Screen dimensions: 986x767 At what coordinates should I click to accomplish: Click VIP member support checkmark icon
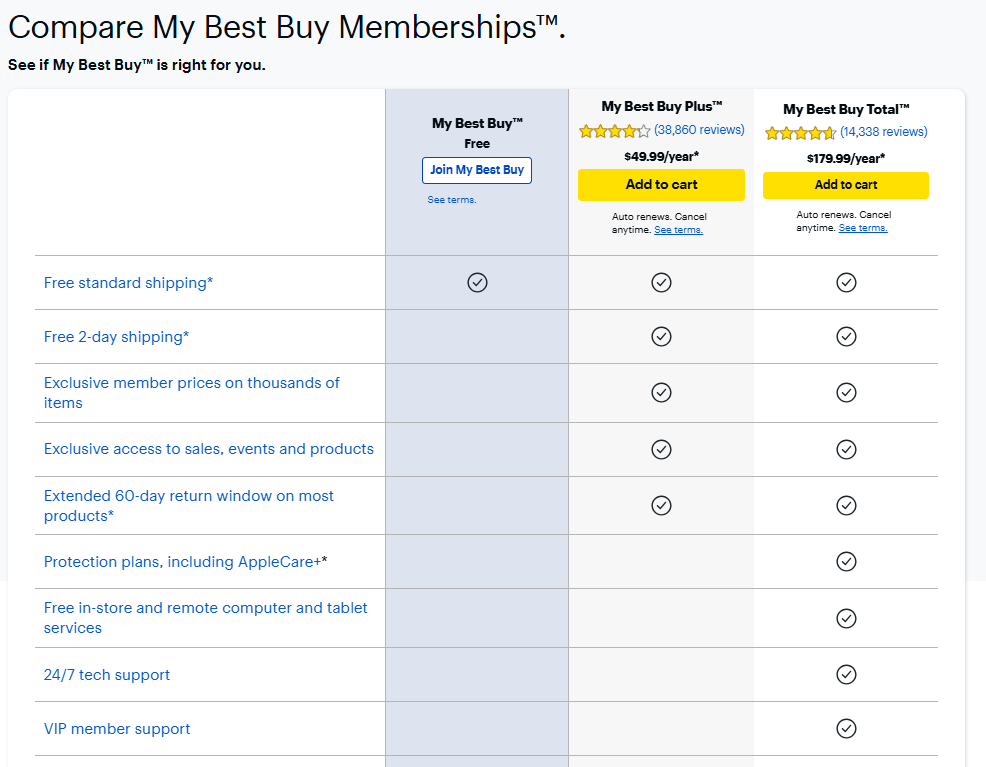[x=846, y=728]
